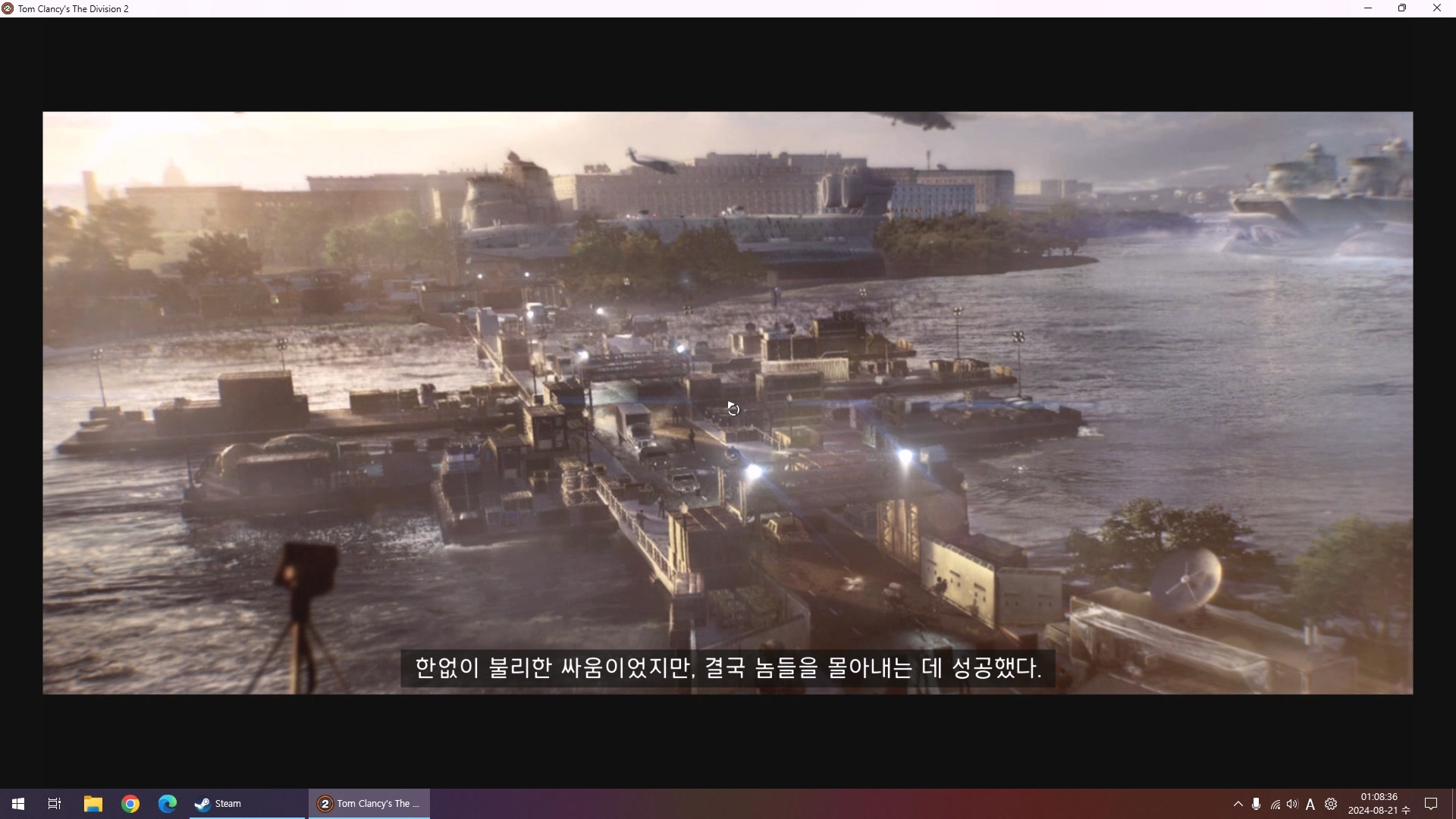Expand the hidden system tray icons chevron
The image size is (1456, 819).
click(1238, 804)
